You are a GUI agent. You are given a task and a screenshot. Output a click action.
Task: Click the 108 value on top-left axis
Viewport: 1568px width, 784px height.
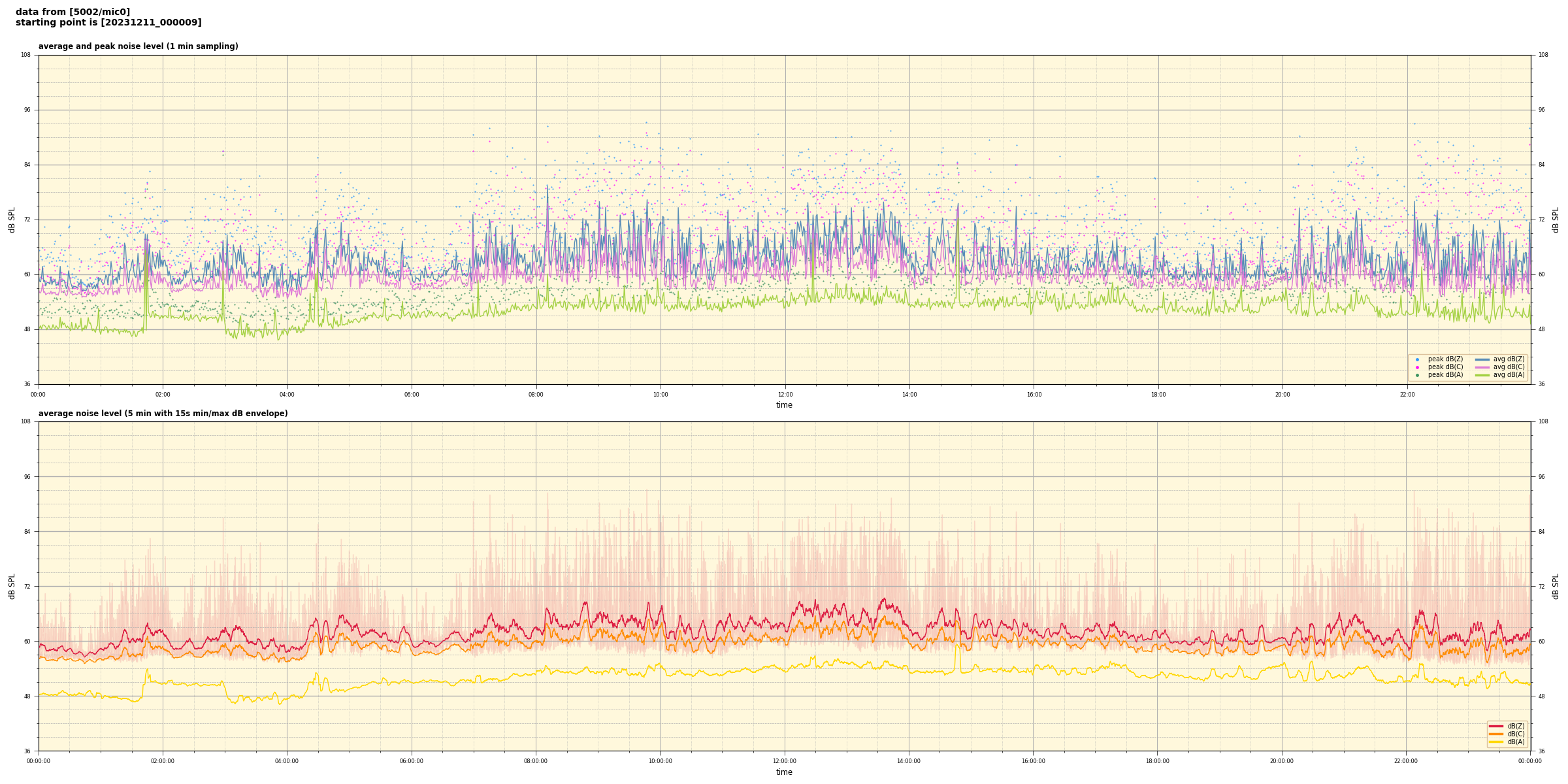(26, 55)
